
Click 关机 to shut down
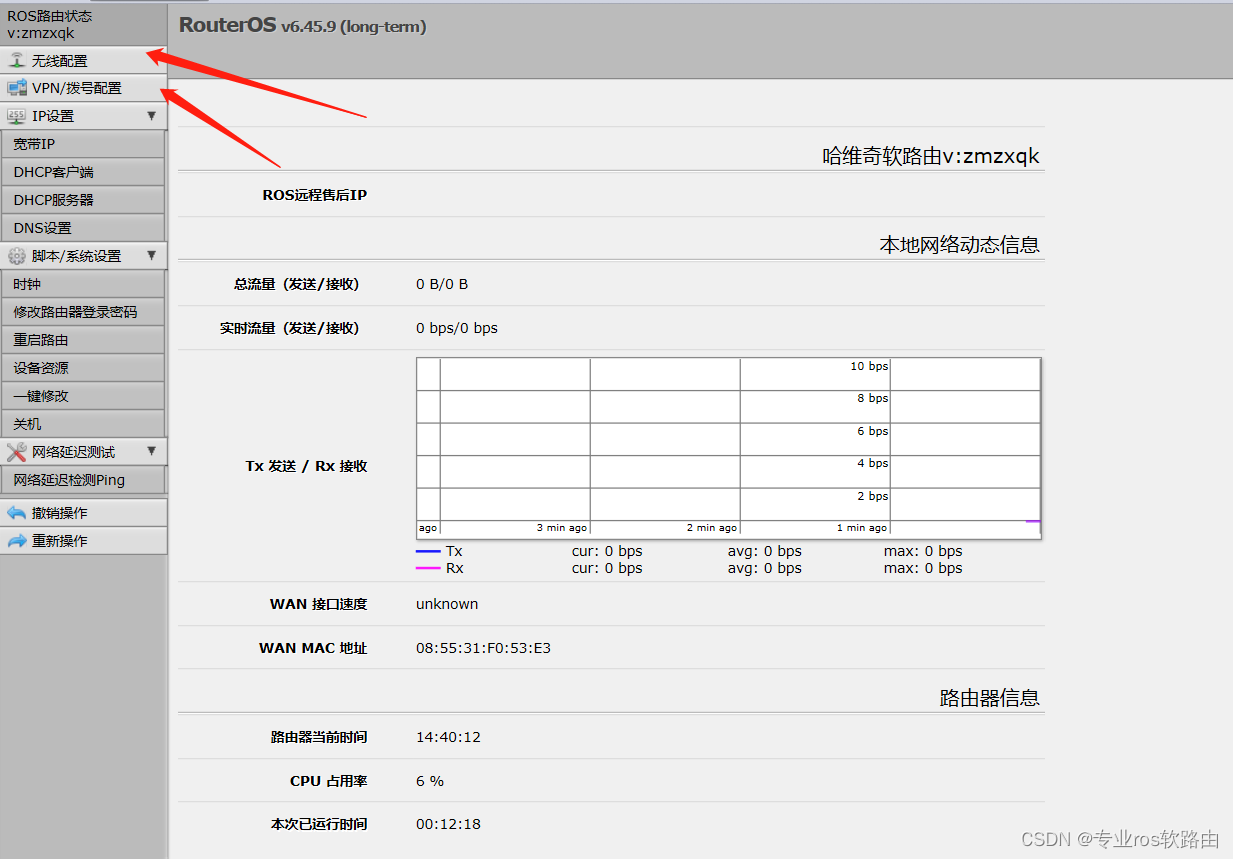click(x=84, y=424)
